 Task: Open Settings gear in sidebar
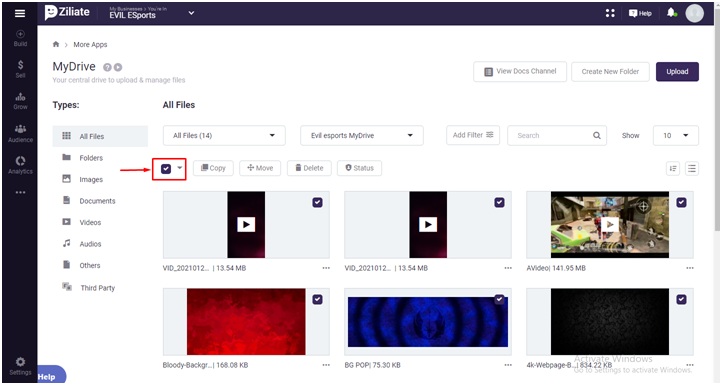(20, 366)
